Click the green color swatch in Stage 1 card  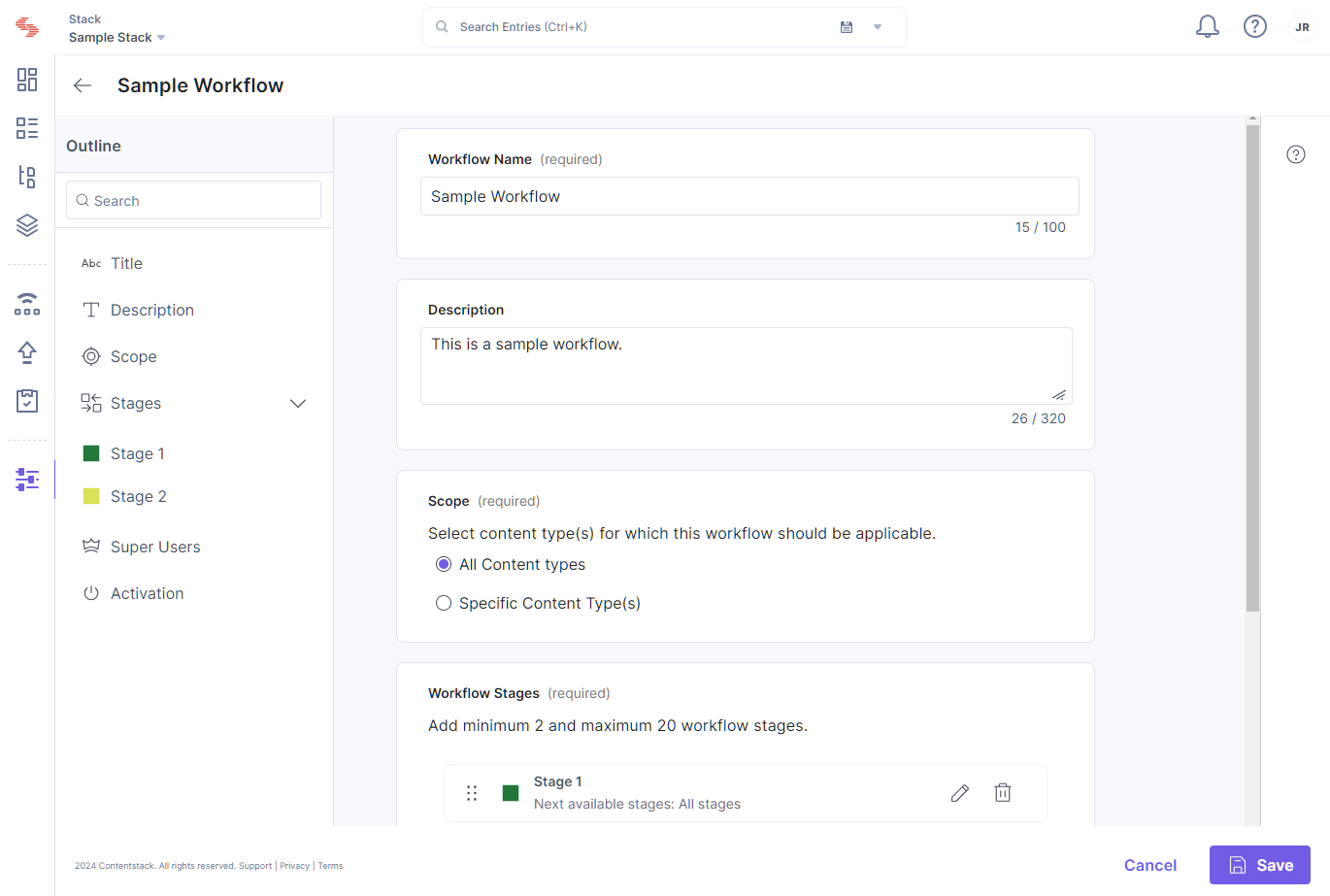click(511, 793)
